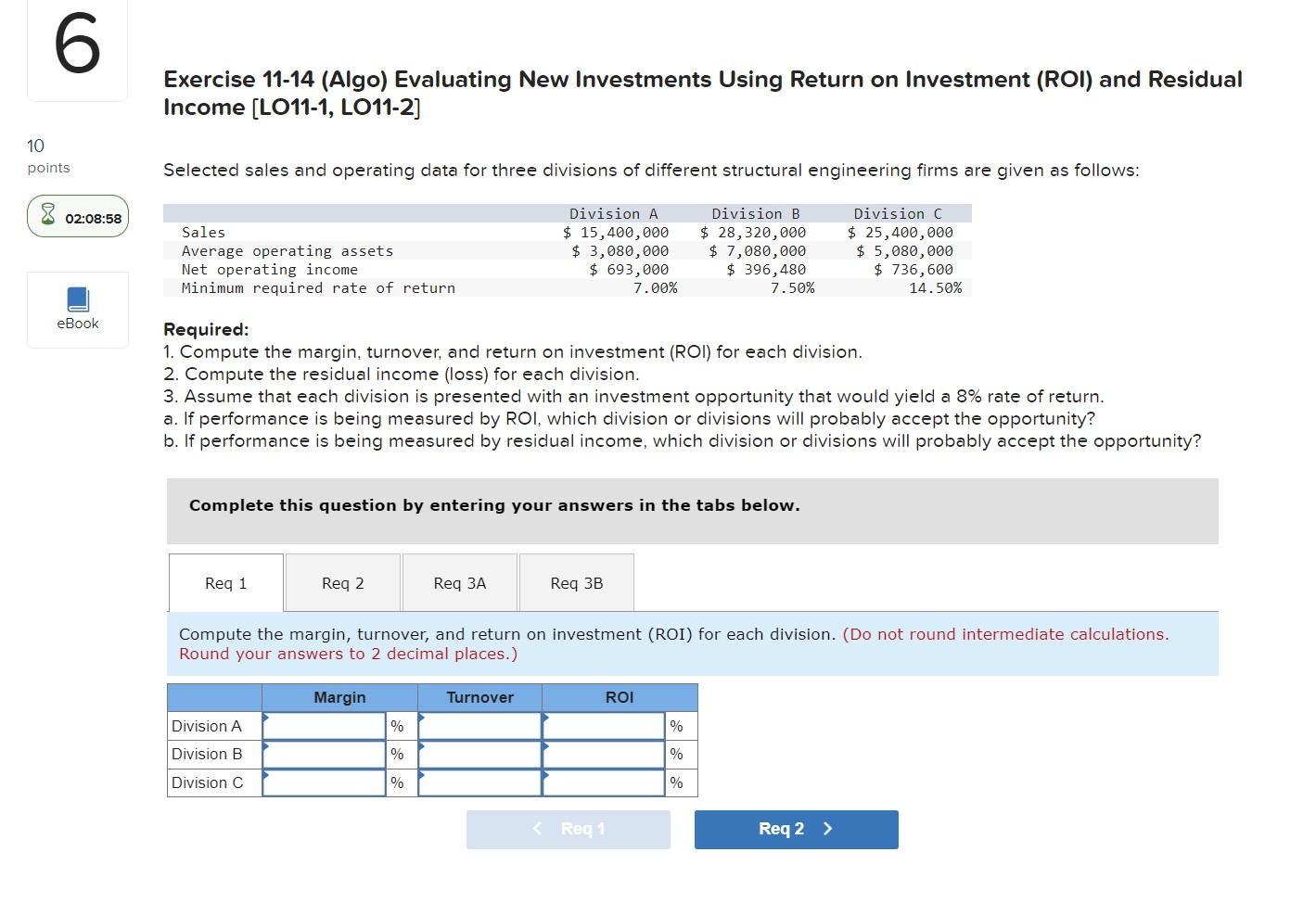
Task: Click Division B Turnover input field
Action: coord(479,754)
